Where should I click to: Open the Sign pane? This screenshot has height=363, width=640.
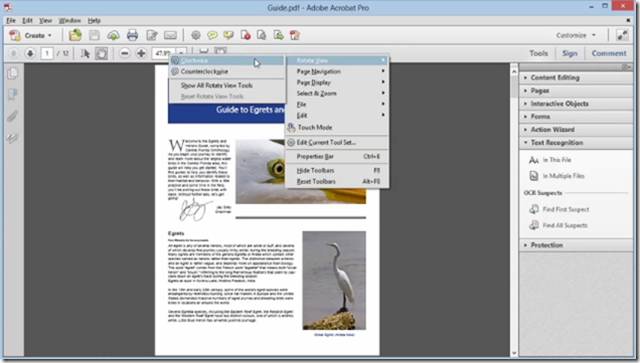[x=570, y=53]
